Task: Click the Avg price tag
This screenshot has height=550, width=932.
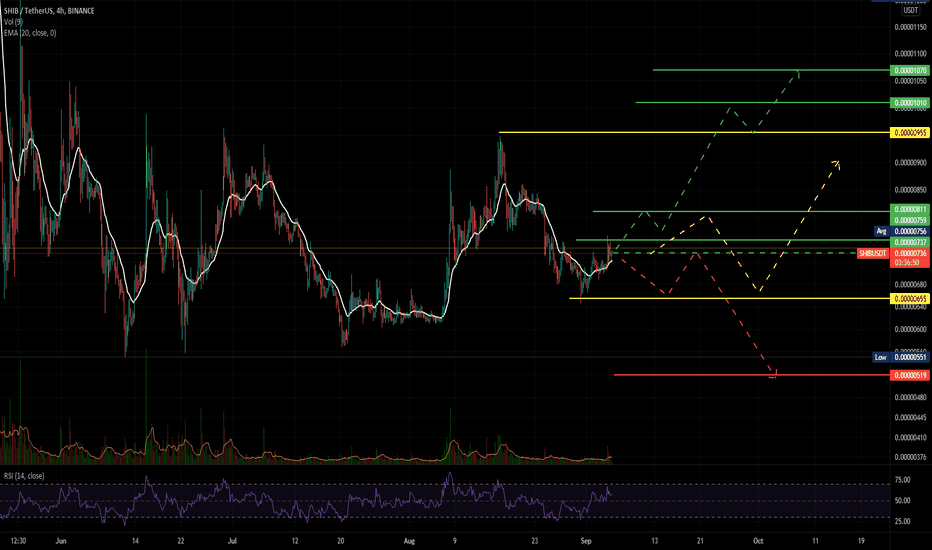Action: click(x=881, y=231)
